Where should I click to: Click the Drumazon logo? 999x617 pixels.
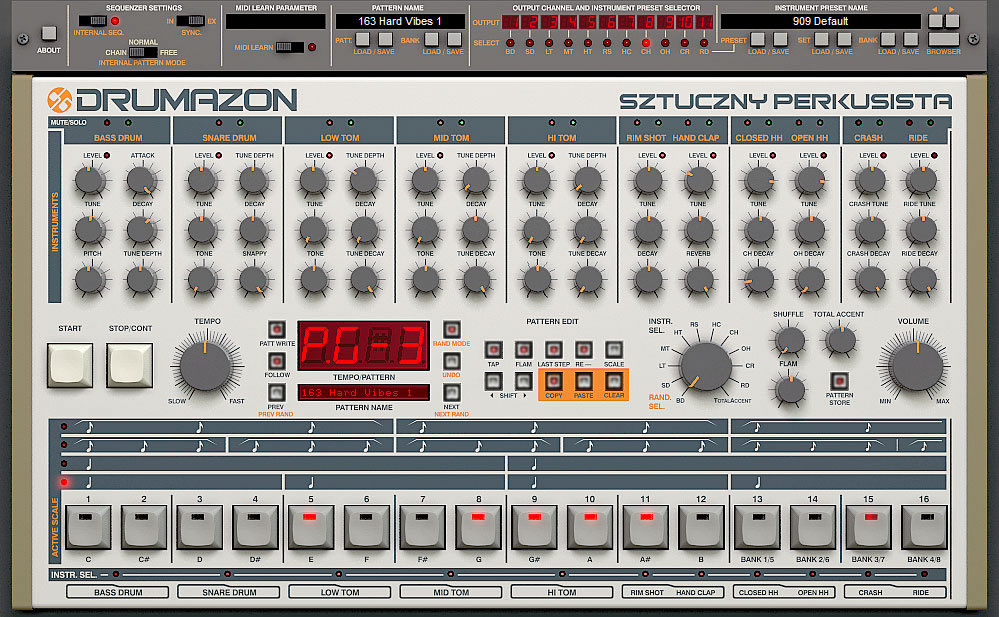click(x=172, y=100)
